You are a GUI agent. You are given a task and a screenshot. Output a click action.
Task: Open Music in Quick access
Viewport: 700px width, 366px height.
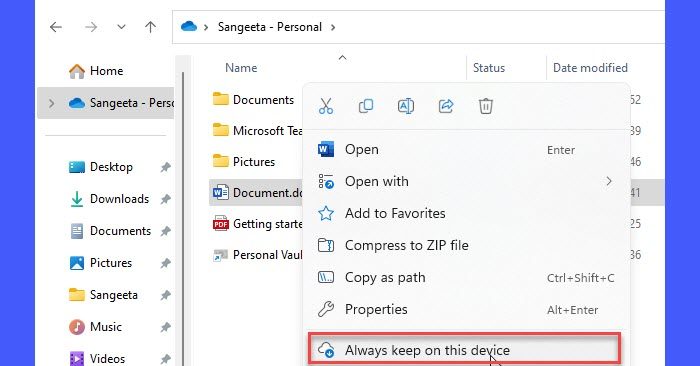(x=95, y=327)
